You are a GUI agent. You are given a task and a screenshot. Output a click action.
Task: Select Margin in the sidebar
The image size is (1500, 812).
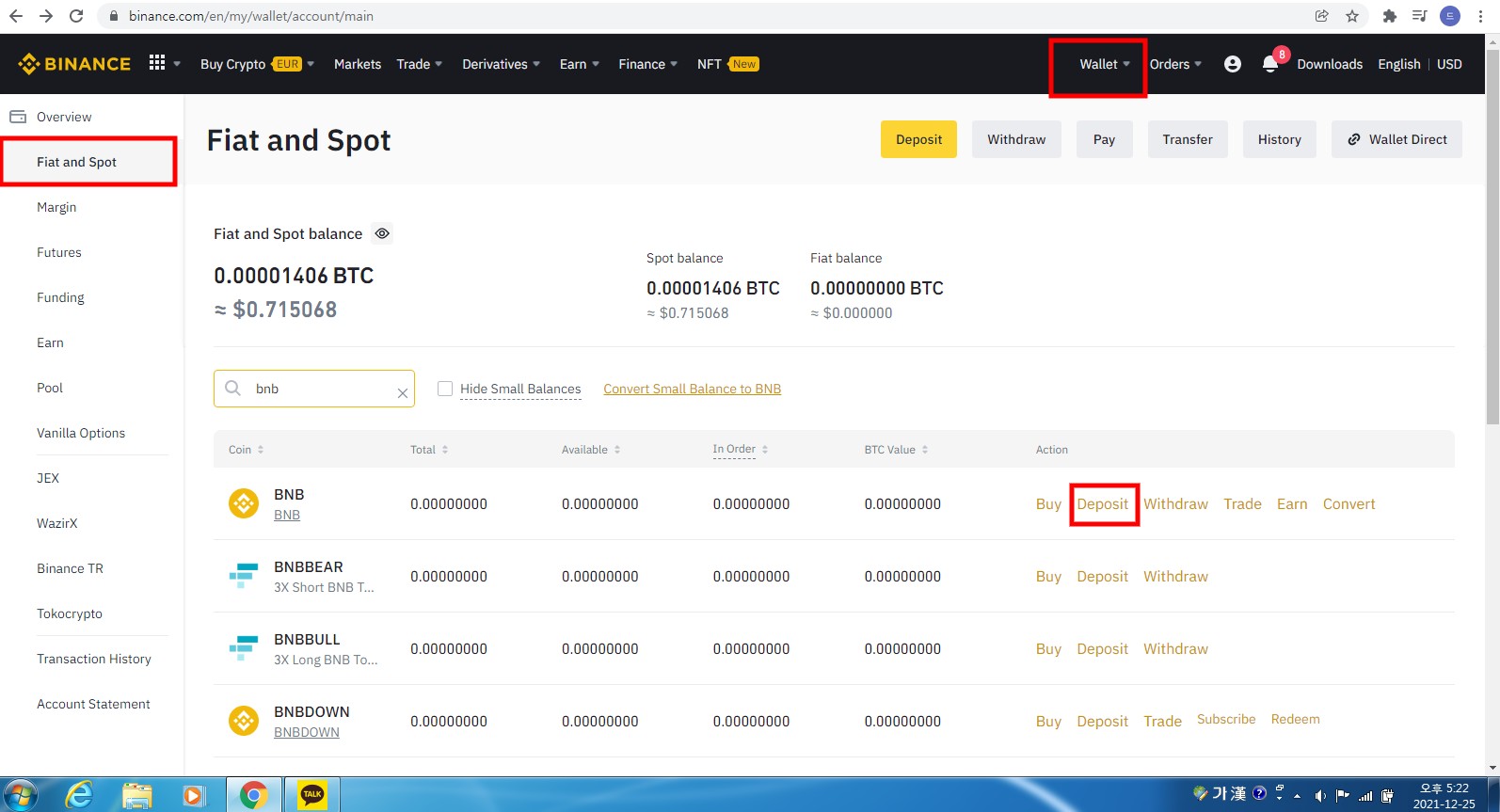click(x=56, y=207)
